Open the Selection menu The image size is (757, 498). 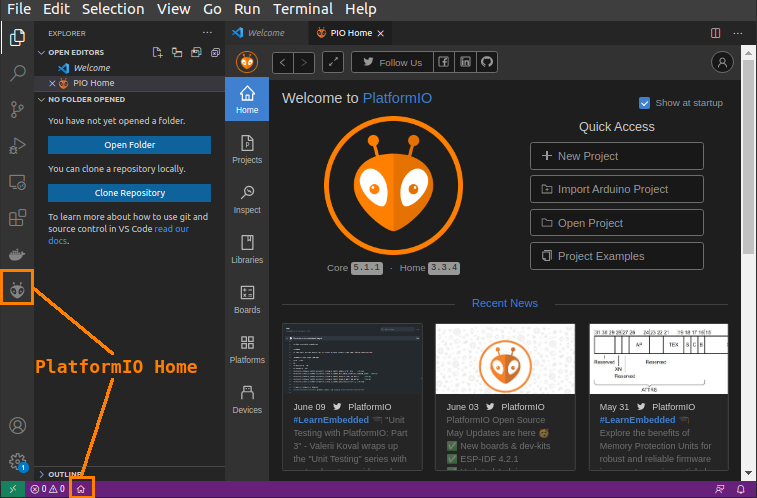pos(113,9)
